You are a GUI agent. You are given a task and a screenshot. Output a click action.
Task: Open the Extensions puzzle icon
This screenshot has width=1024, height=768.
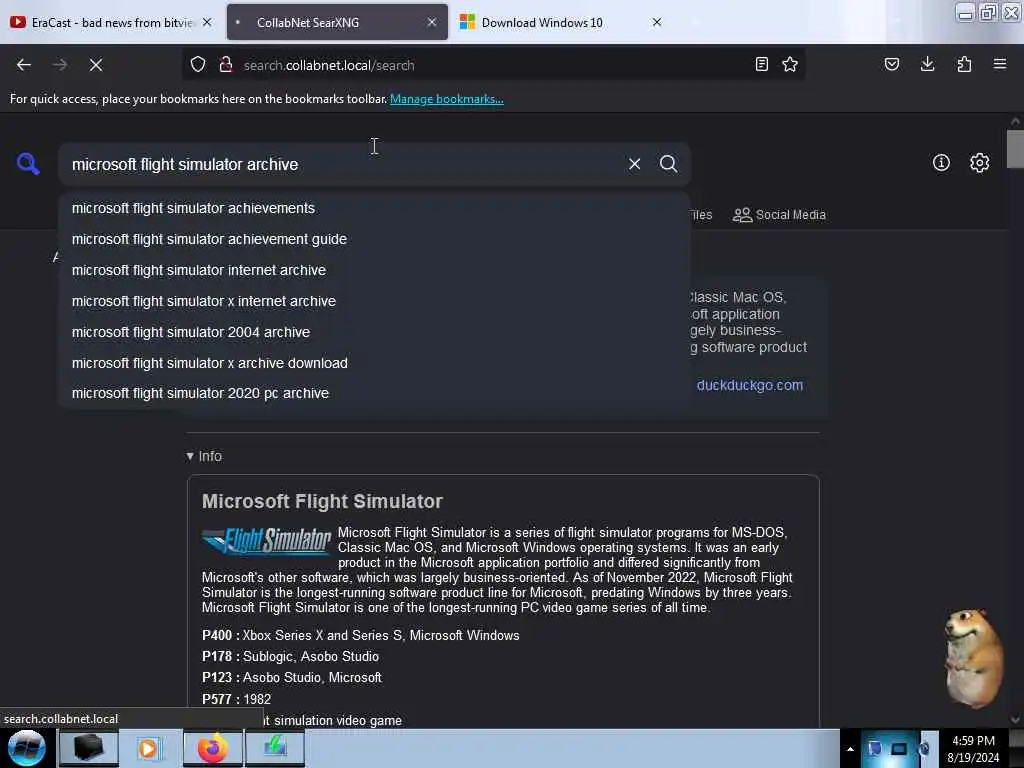(964, 65)
